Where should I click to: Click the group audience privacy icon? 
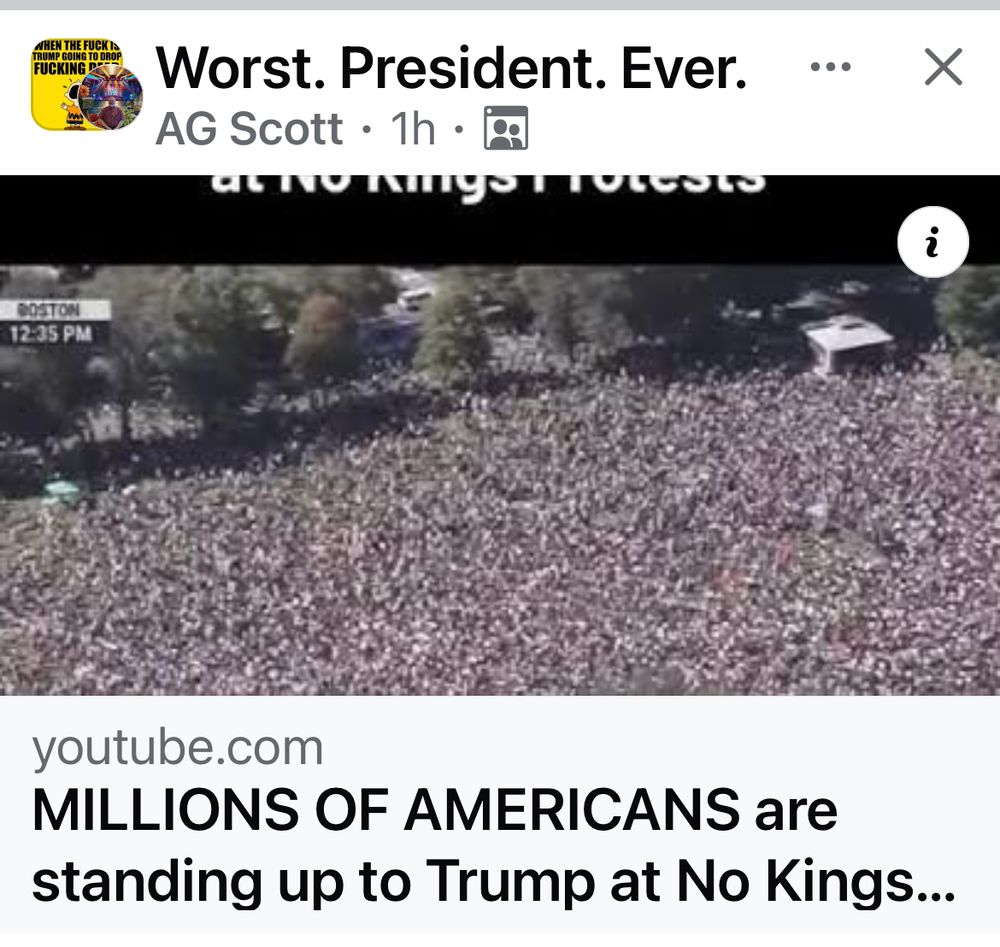[506, 128]
